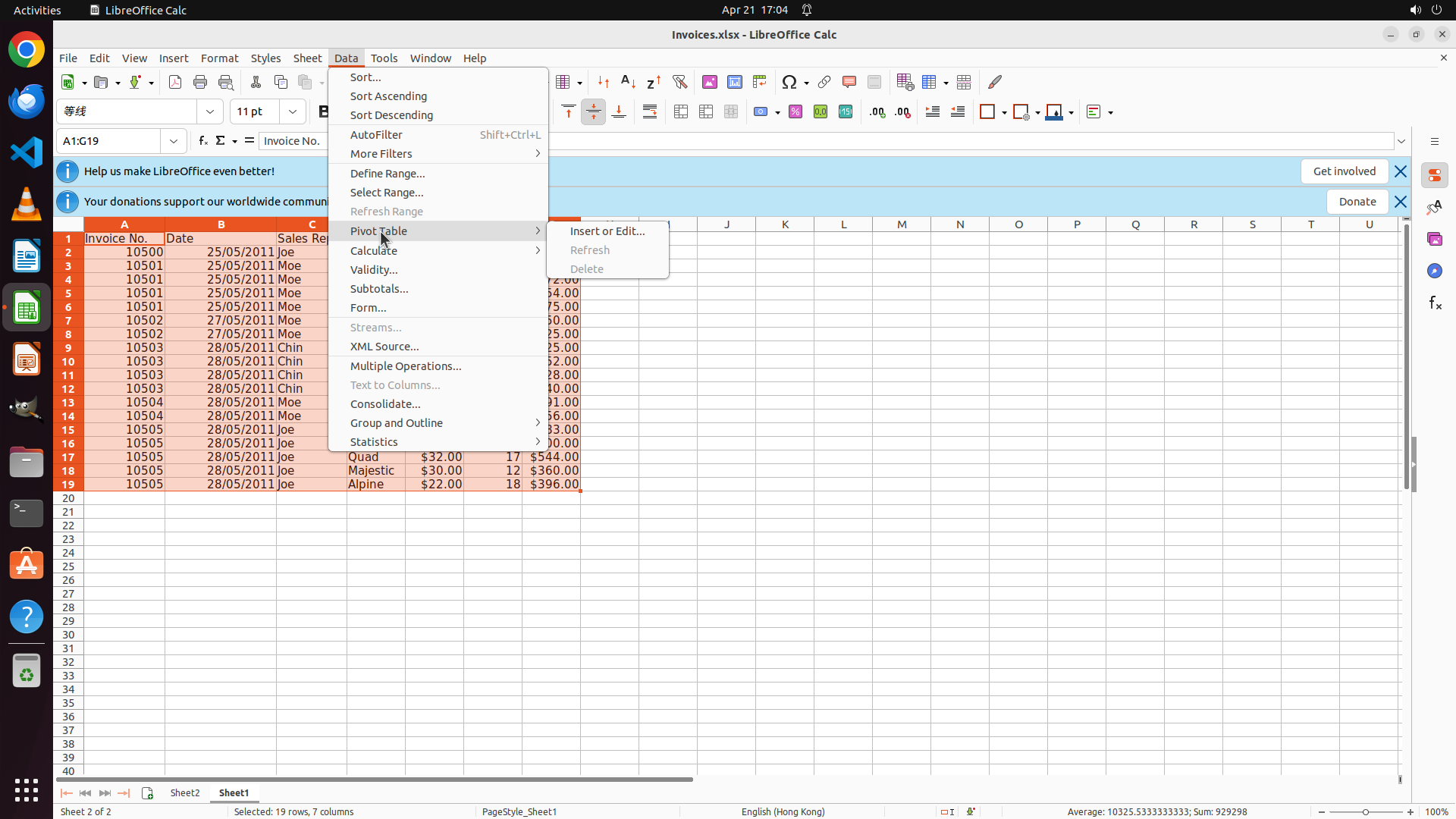Expand the font size dropdown
The width and height of the screenshot is (1456, 819).
[293, 112]
